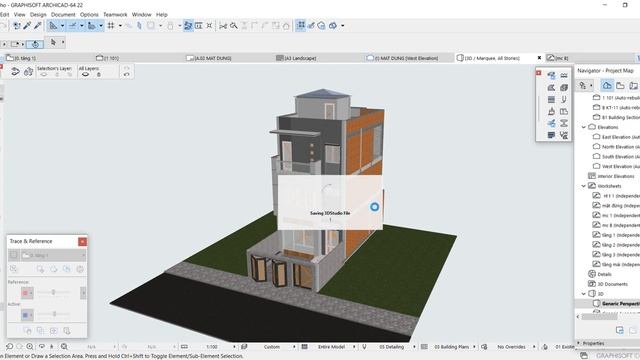Click the blue Active color swatch
The height and width of the screenshot is (360, 640).
coord(25,315)
